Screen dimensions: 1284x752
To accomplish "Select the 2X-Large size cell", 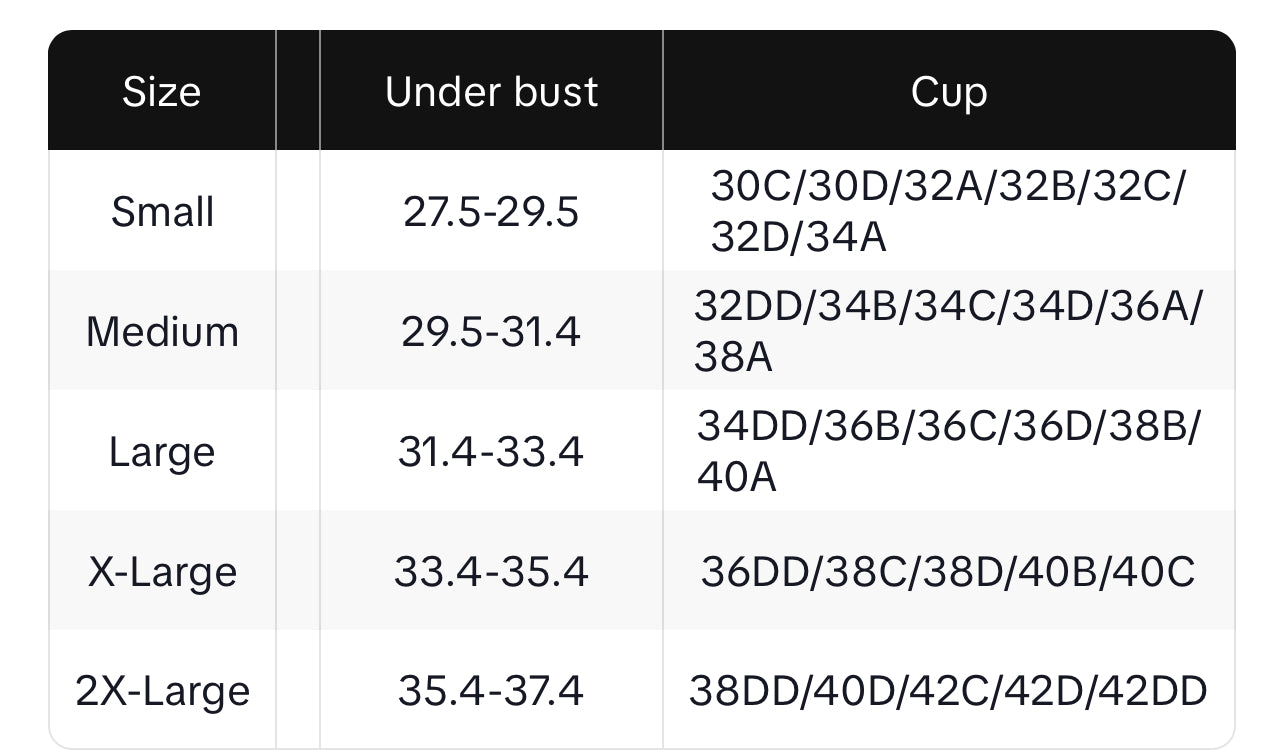I will point(162,691).
